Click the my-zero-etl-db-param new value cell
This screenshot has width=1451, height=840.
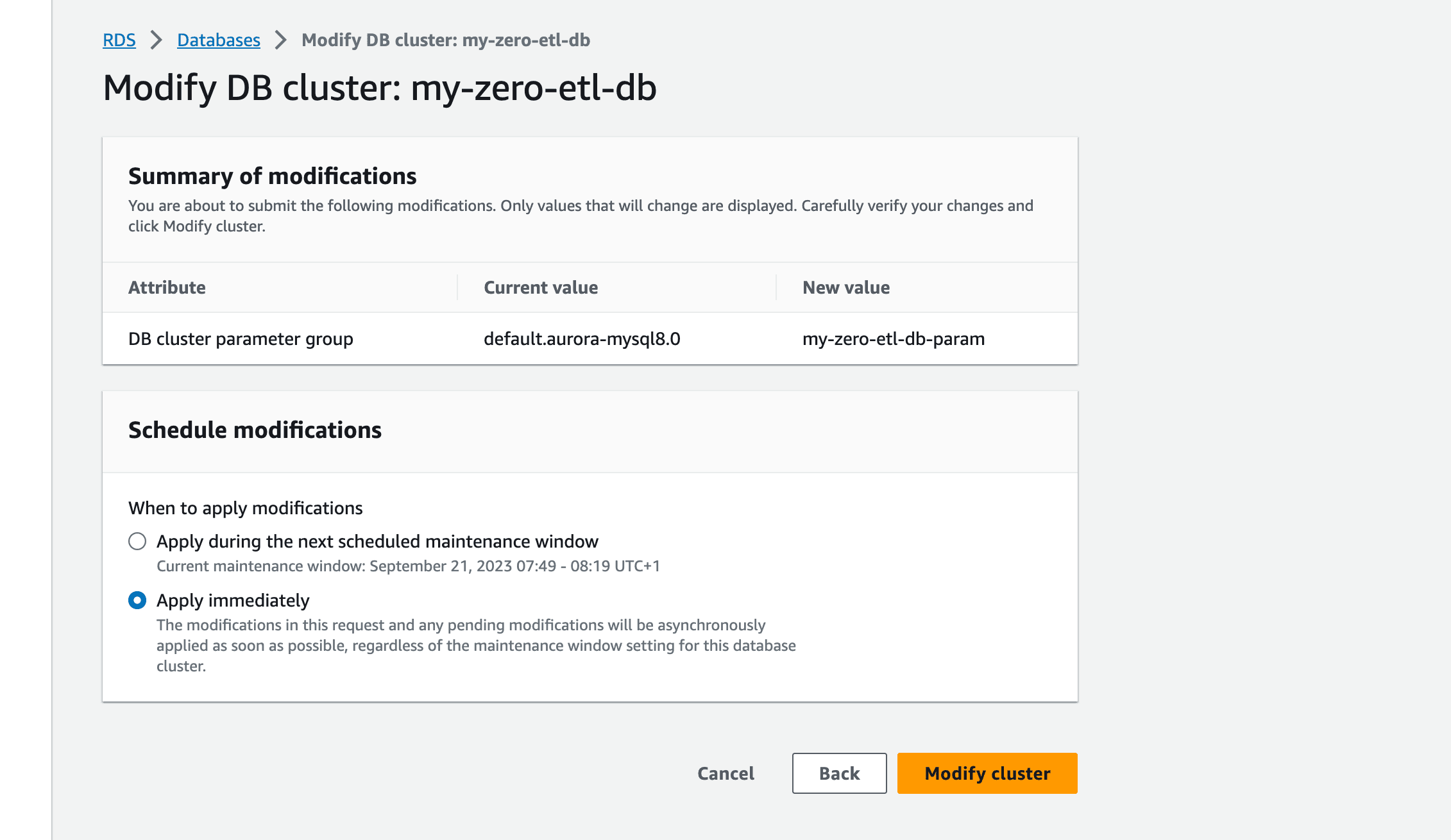coord(894,339)
